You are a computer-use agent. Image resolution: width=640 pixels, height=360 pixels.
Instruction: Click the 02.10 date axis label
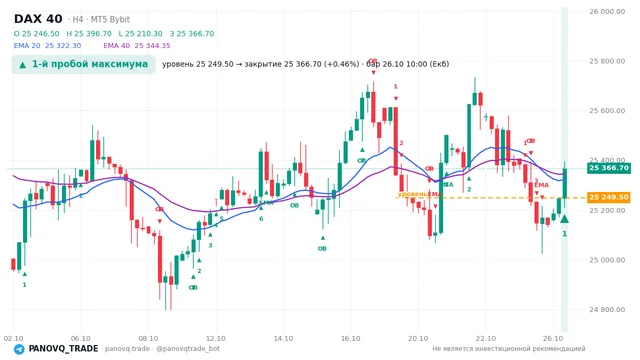click(x=13, y=338)
